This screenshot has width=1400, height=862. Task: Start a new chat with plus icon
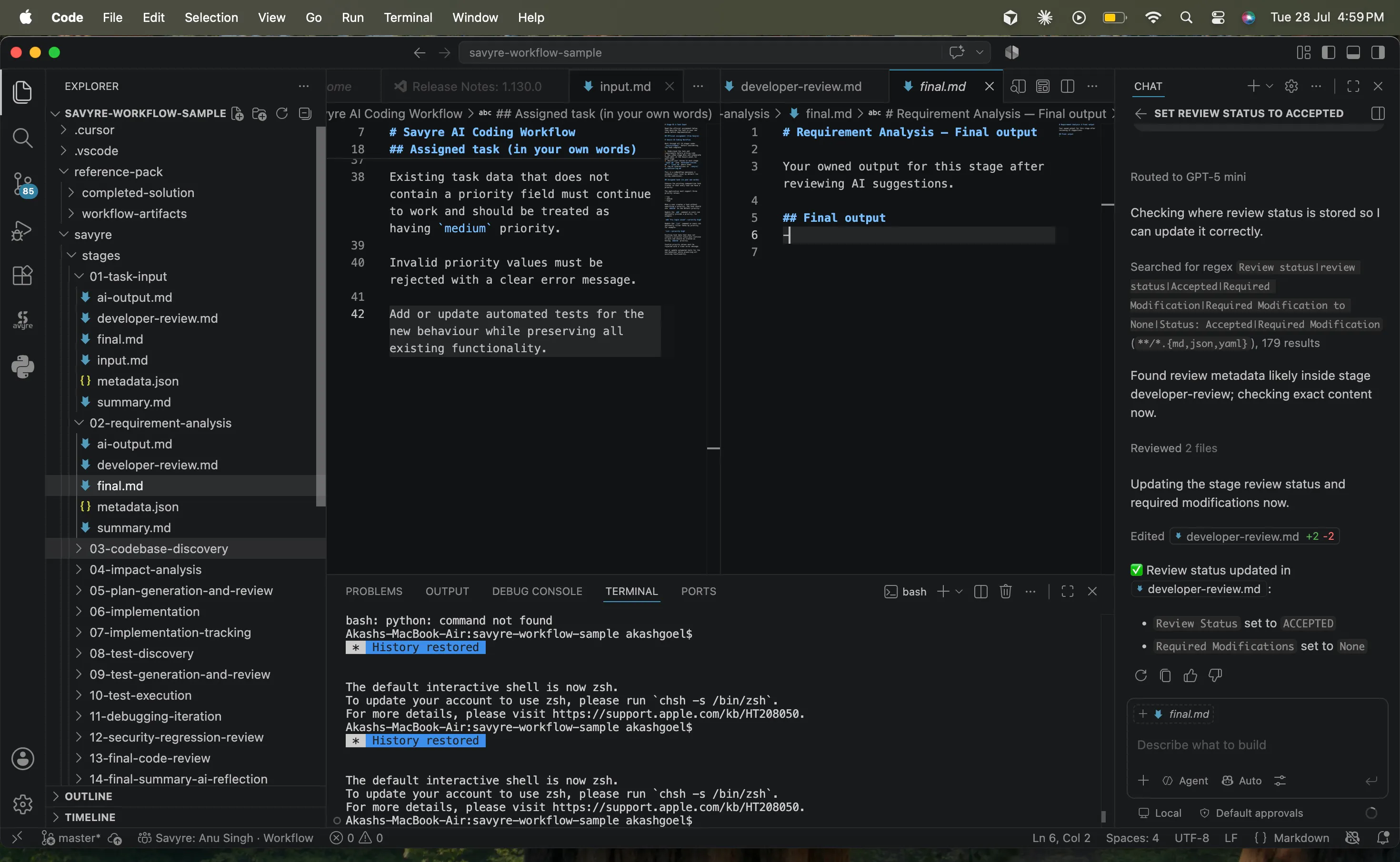[x=1253, y=86]
